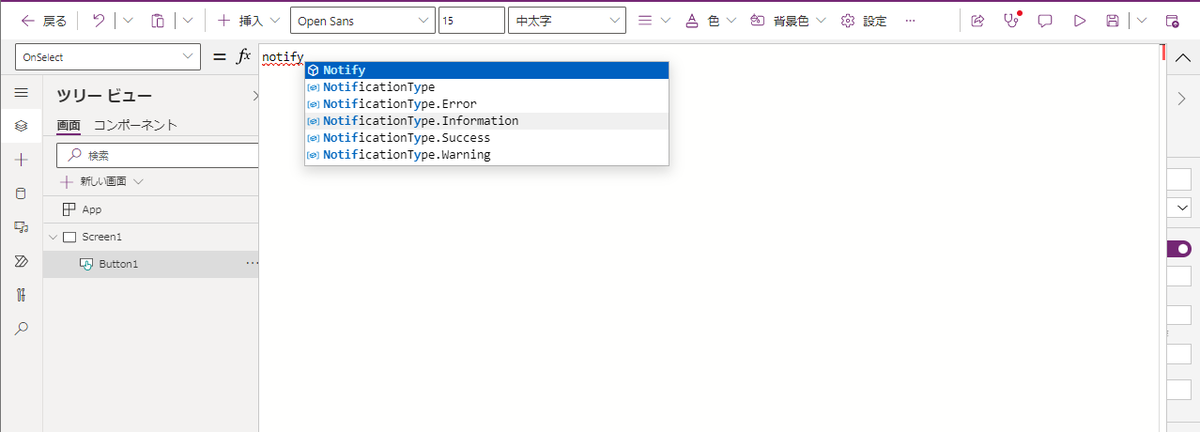This screenshot has height=432, width=1200.
Task: Switch to the コンポーネント tab
Action: [x=135, y=125]
